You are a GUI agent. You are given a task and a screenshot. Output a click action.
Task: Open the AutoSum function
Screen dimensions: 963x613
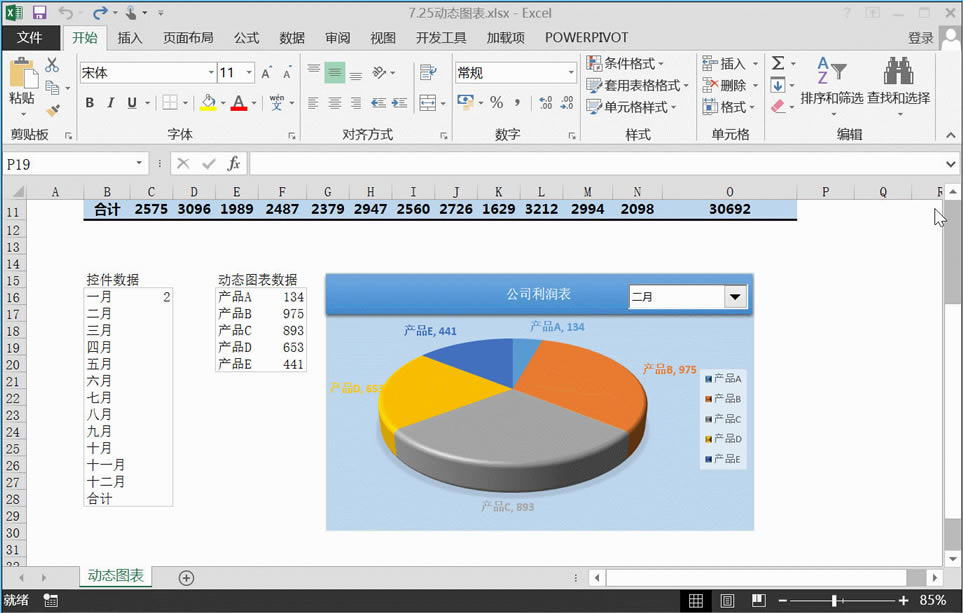[779, 64]
